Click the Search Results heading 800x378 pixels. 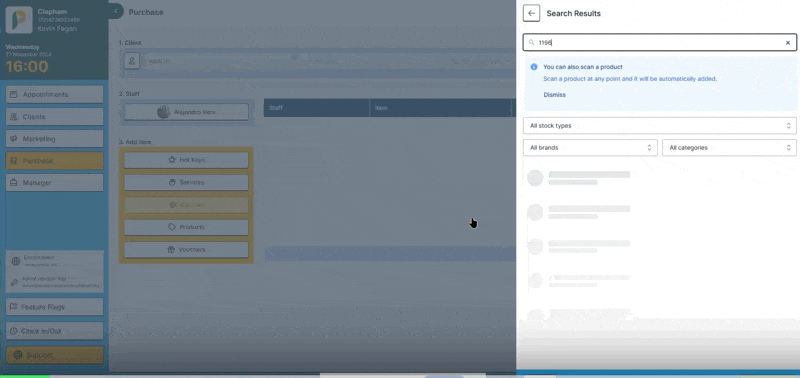[x=573, y=13]
